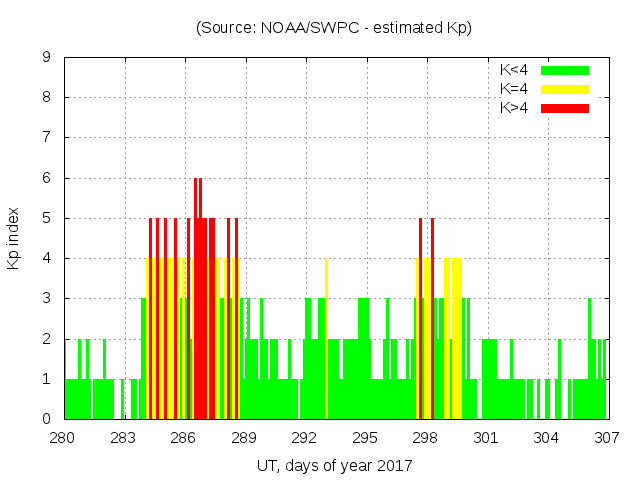Viewport: 640px width, 480px height.
Task: Click x-axis tick label 292
Action: click(x=305, y=437)
